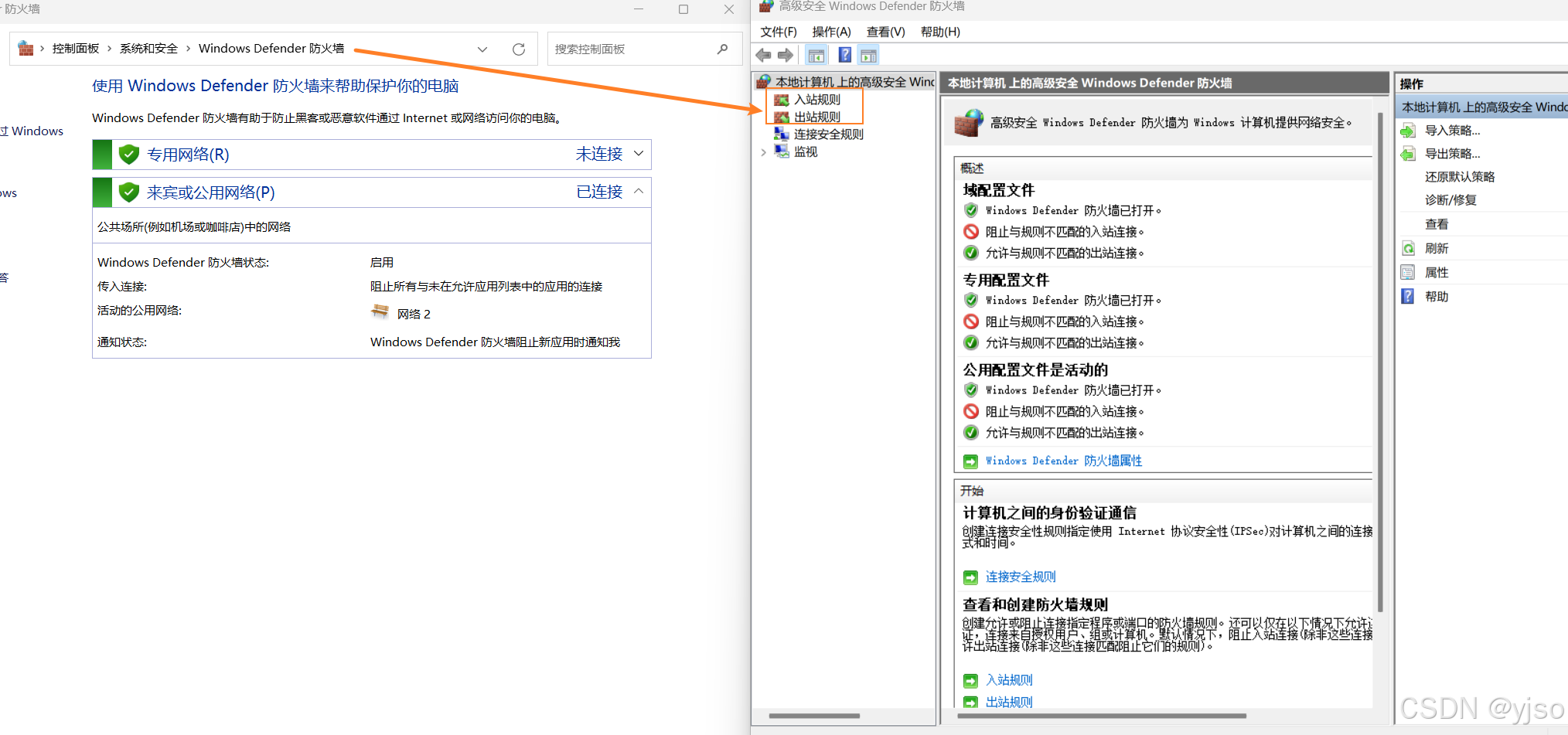Click the vertical scrollbar of the overview pane
This screenshot has width=1568, height=735.
click(x=1380, y=363)
